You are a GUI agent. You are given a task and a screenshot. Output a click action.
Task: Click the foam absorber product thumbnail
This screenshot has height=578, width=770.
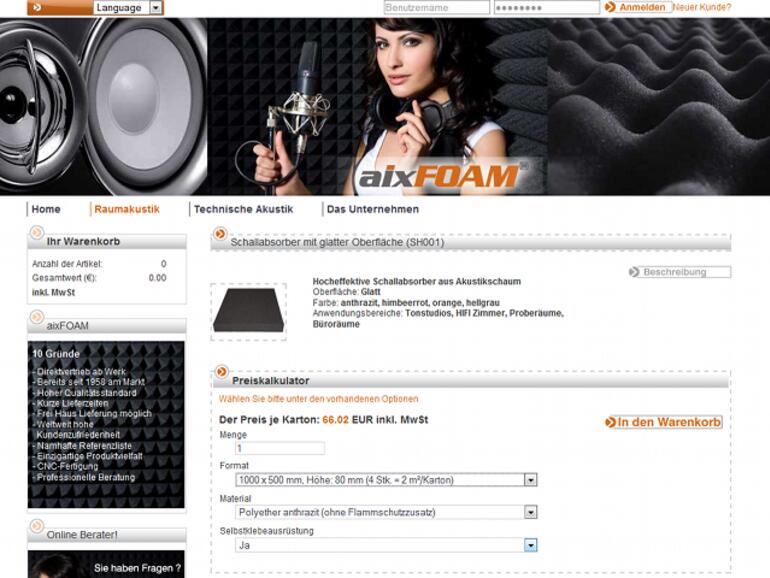click(248, 311)
